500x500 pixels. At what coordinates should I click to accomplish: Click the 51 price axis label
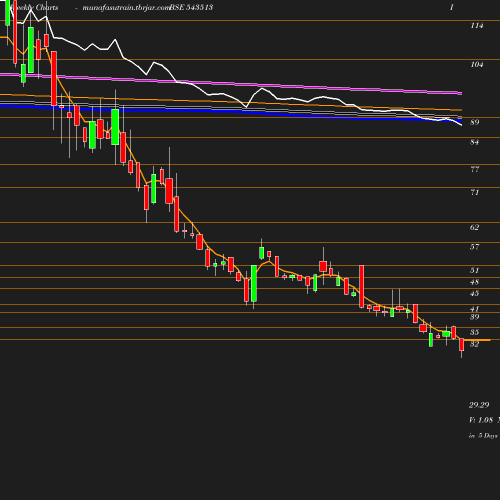pos(475,270)
